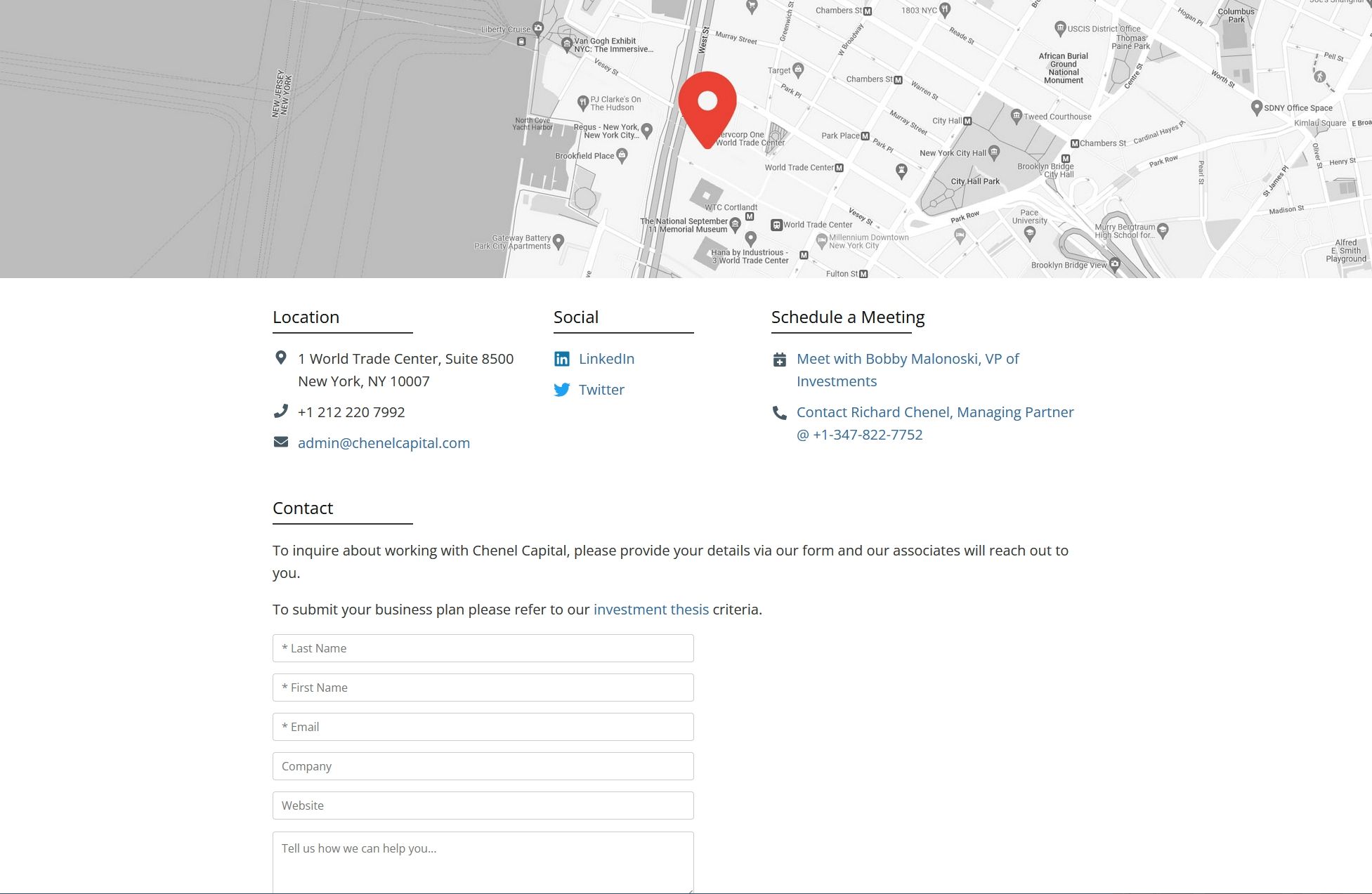Click the New York City Hall map marker

coord(994,152)
